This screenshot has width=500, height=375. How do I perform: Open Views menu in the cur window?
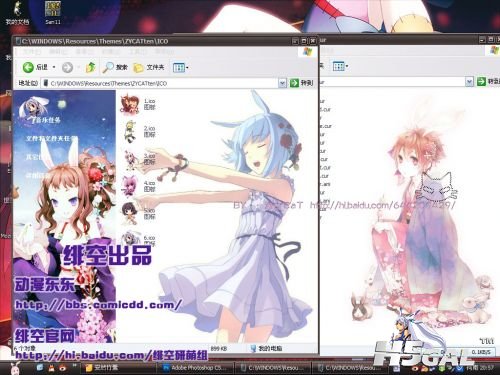pos(340,66)
